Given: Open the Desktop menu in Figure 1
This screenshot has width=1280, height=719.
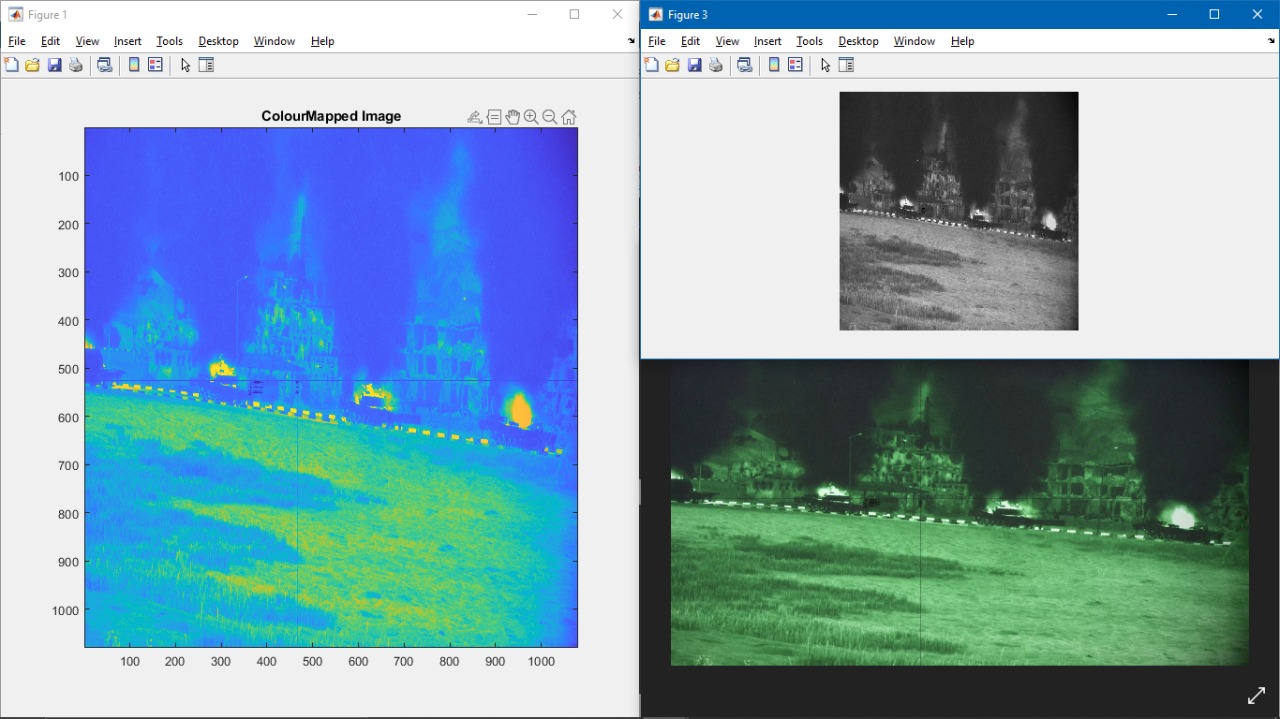Looking at the screenshot, I should [218, 41].
